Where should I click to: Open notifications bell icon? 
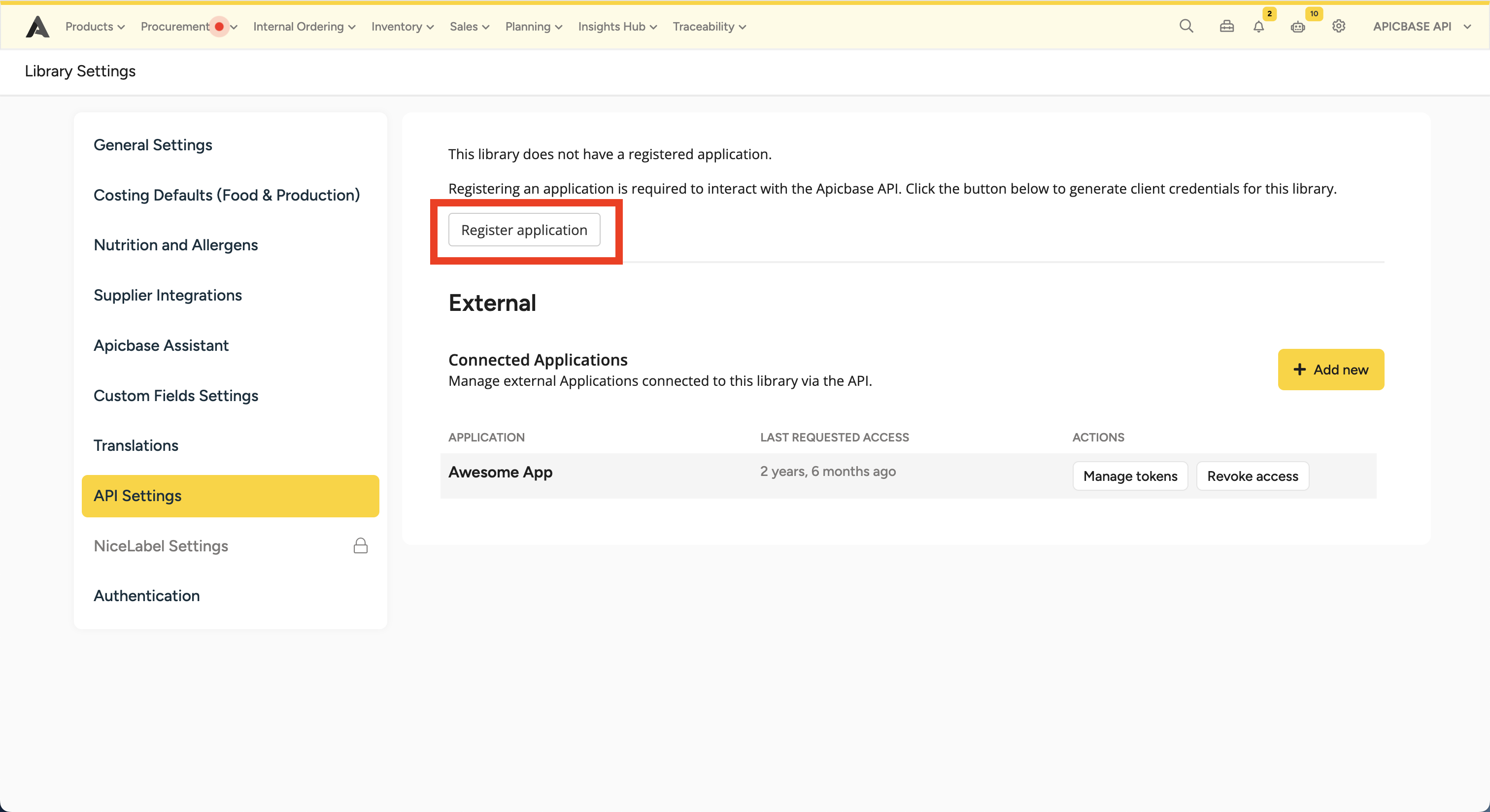click(x=1258, y=27)
